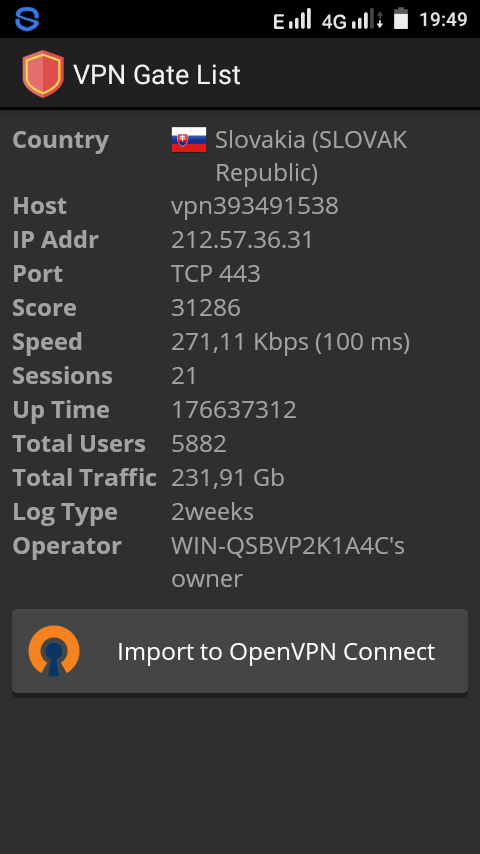The width and height of the screenshot is (480, 854).
Task: Tap the Up Time value 176637312
Action: [x=234, y=410]
